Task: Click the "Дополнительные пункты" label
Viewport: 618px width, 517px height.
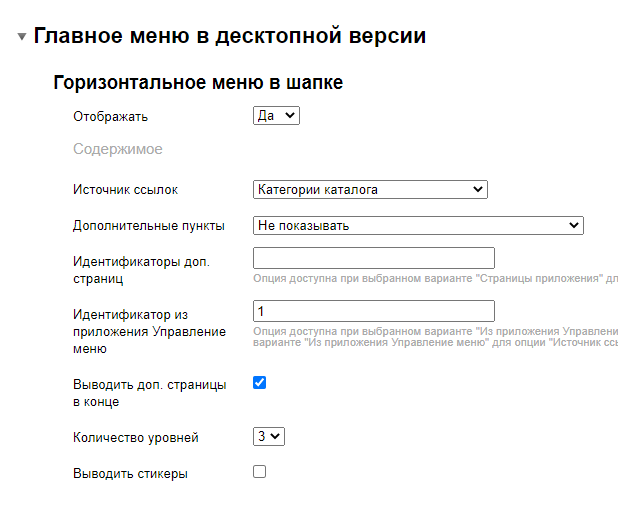Action: (x=149, y=225)
